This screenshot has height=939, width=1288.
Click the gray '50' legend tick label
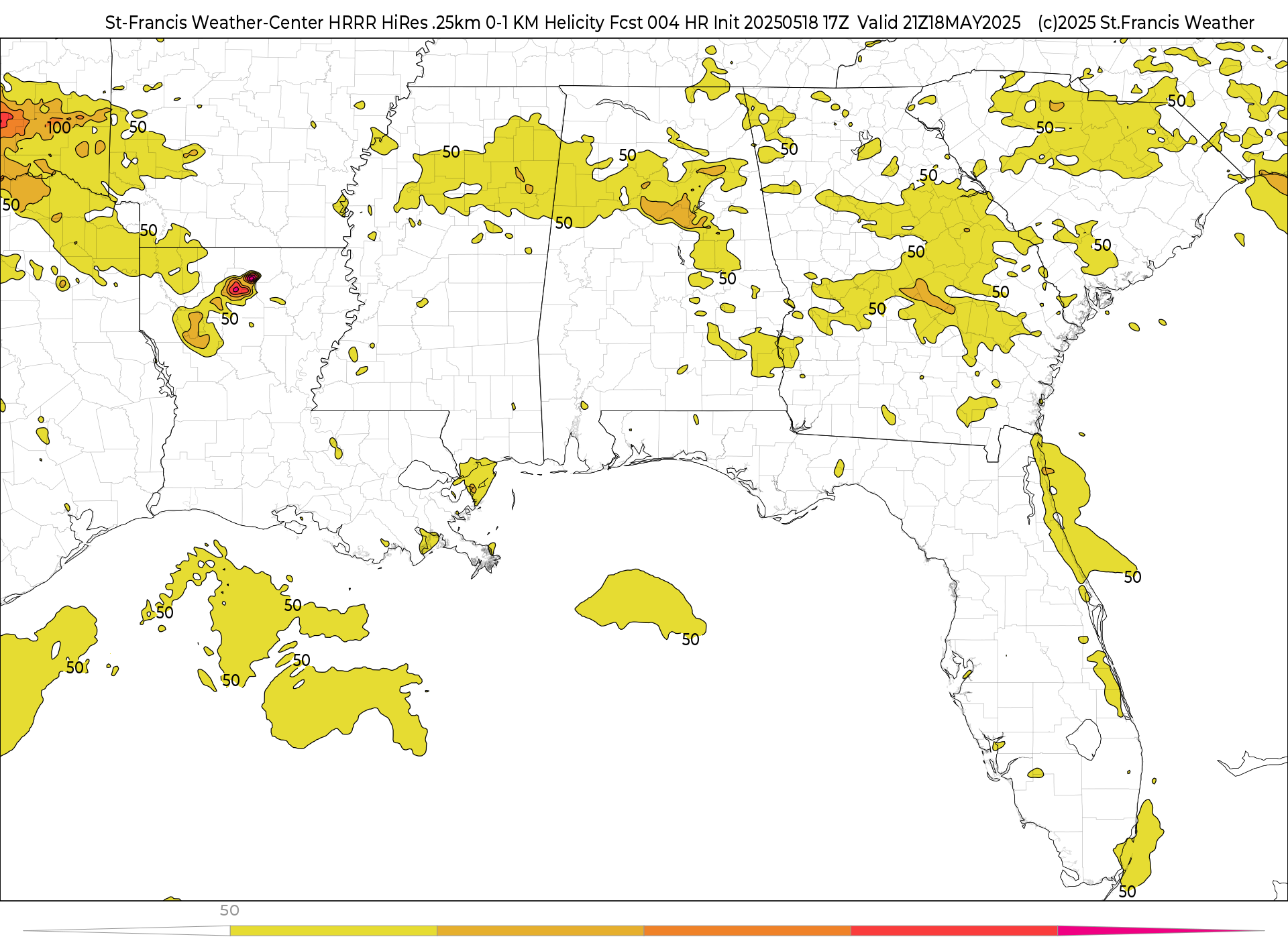tap(229, 910)
